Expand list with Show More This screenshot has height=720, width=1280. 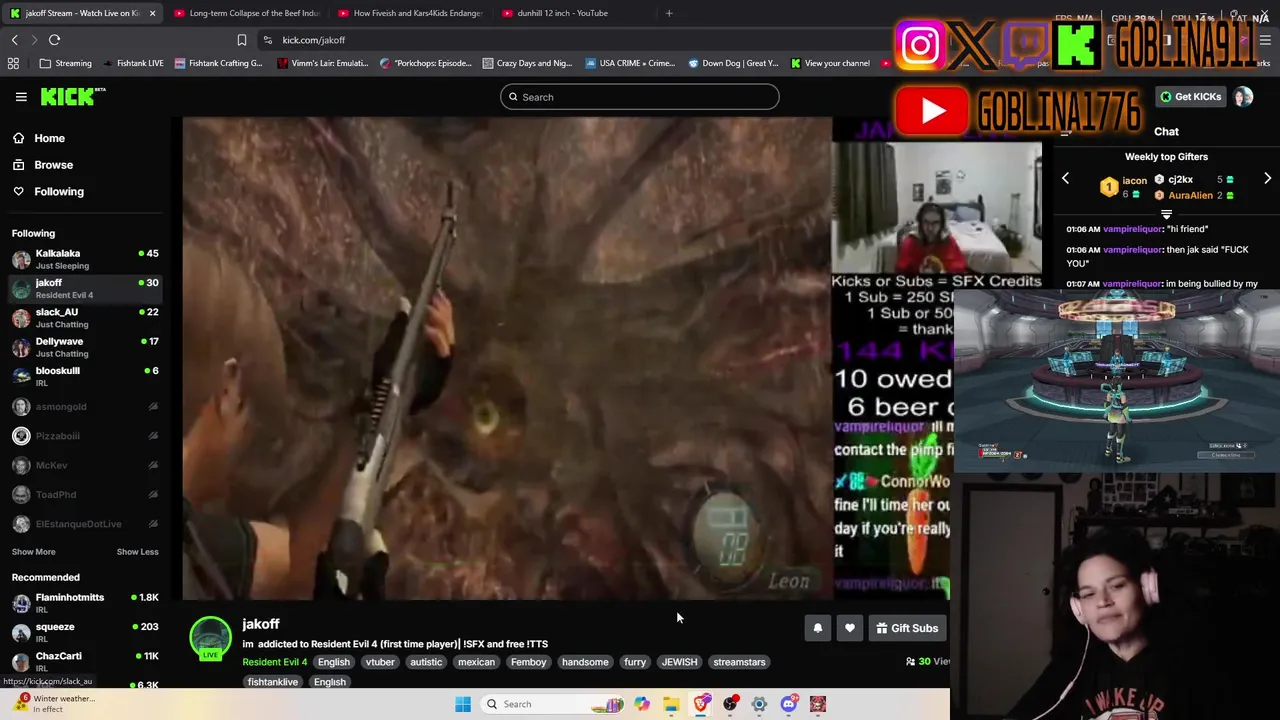(33, 552)
